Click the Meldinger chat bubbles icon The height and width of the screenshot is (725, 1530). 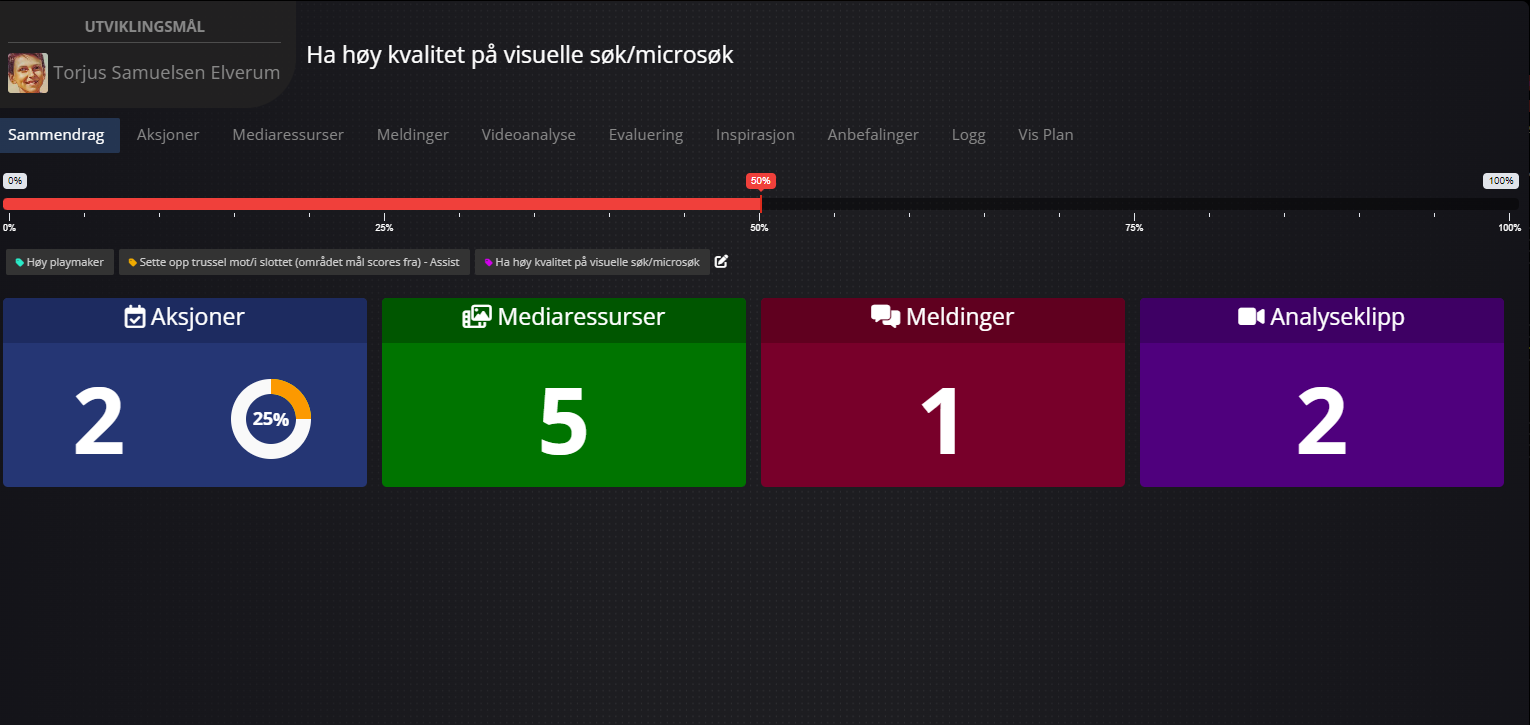pyautogui.click(x=885, y=317)
